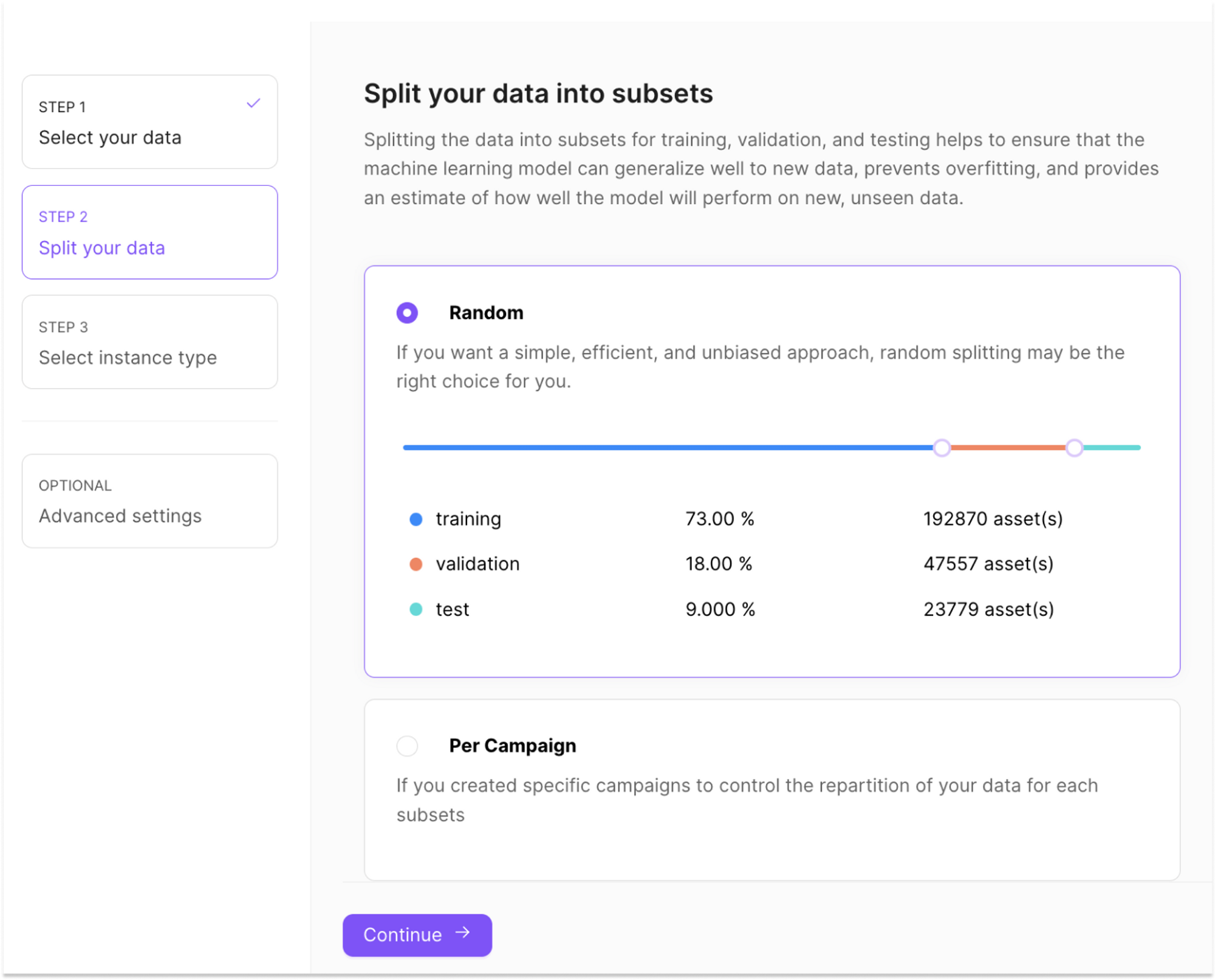The width and height of the screenshot is (1215, 980).
Task: Click the arrow icon inside Continue button
Action: [x=464, y=934]
